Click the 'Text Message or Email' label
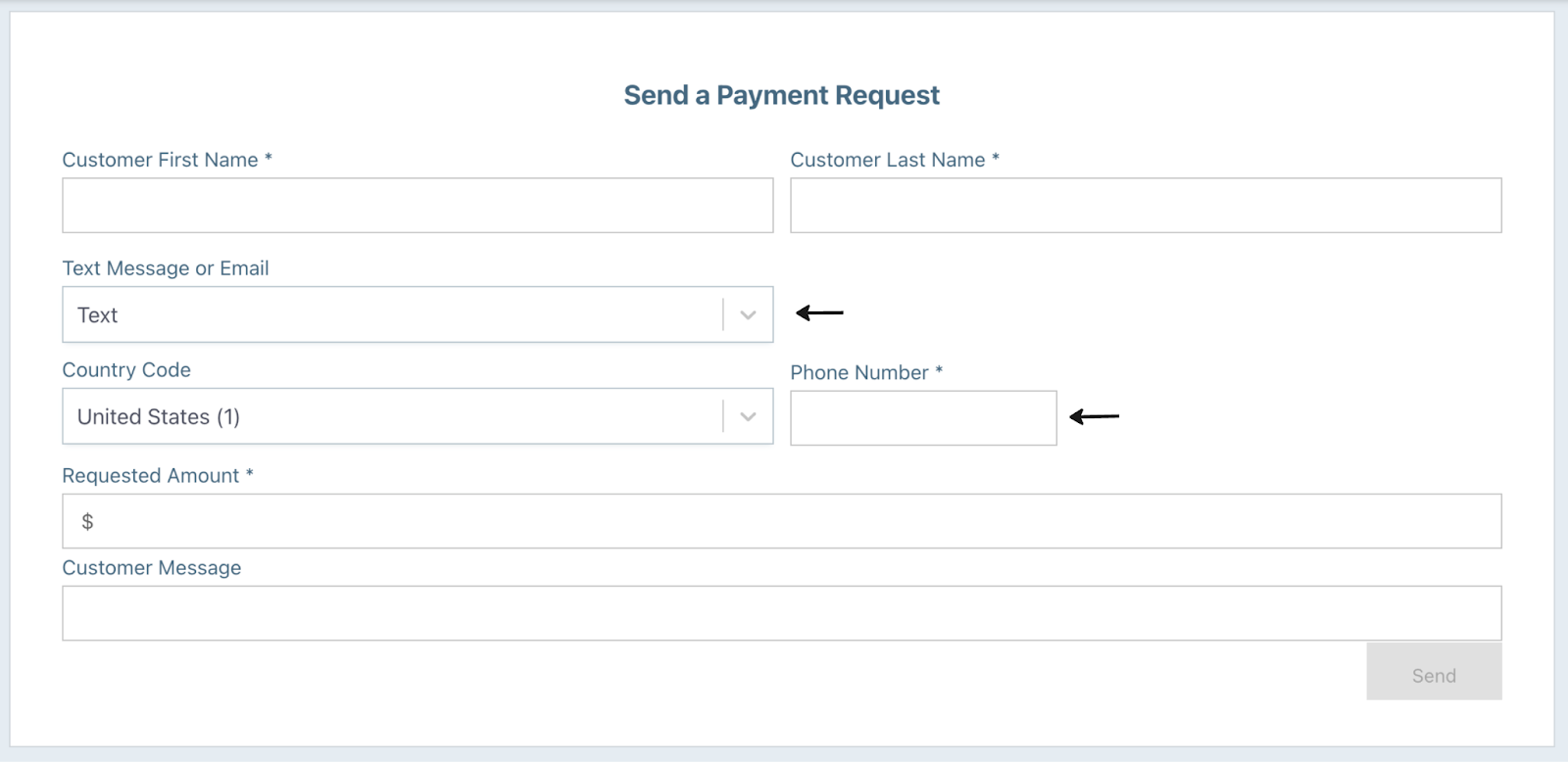This screenshot has width=1568, height=762. (166, 268)
